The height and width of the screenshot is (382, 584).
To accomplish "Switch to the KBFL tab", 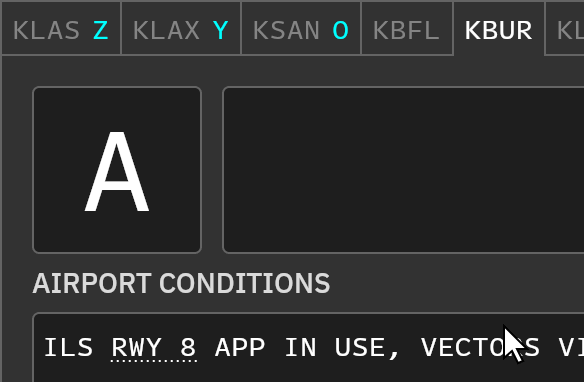I will tap(407, 29).
